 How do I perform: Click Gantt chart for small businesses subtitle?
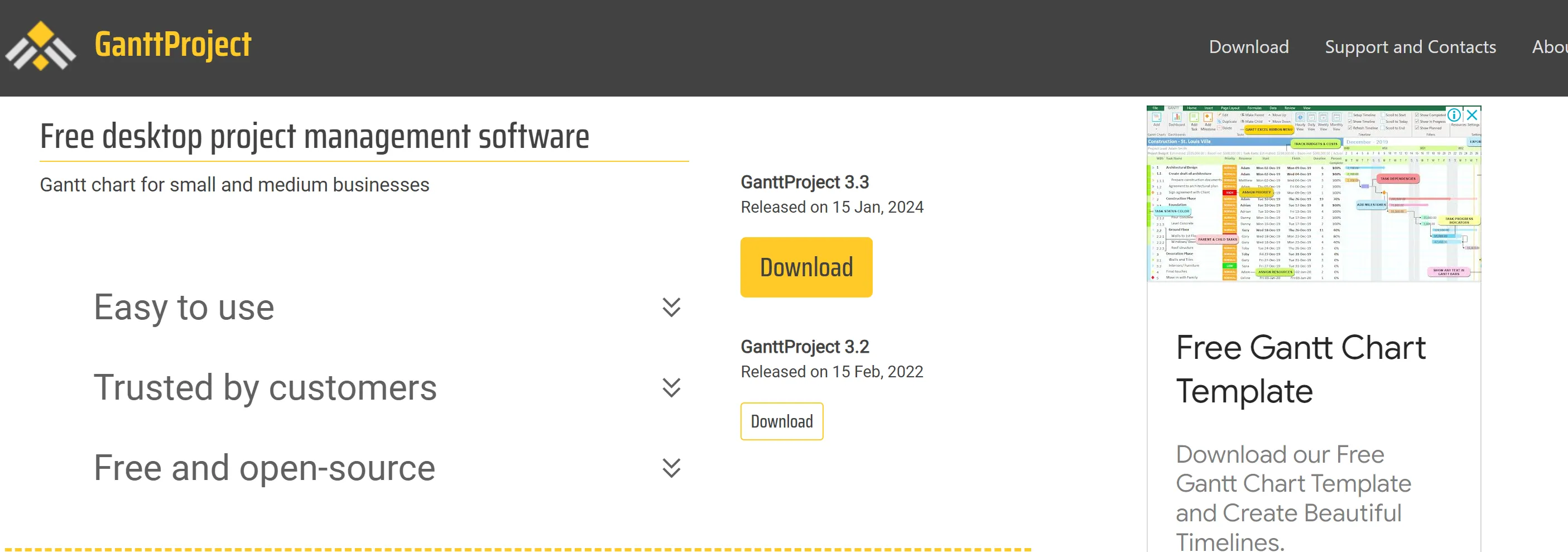click(234, 184)
